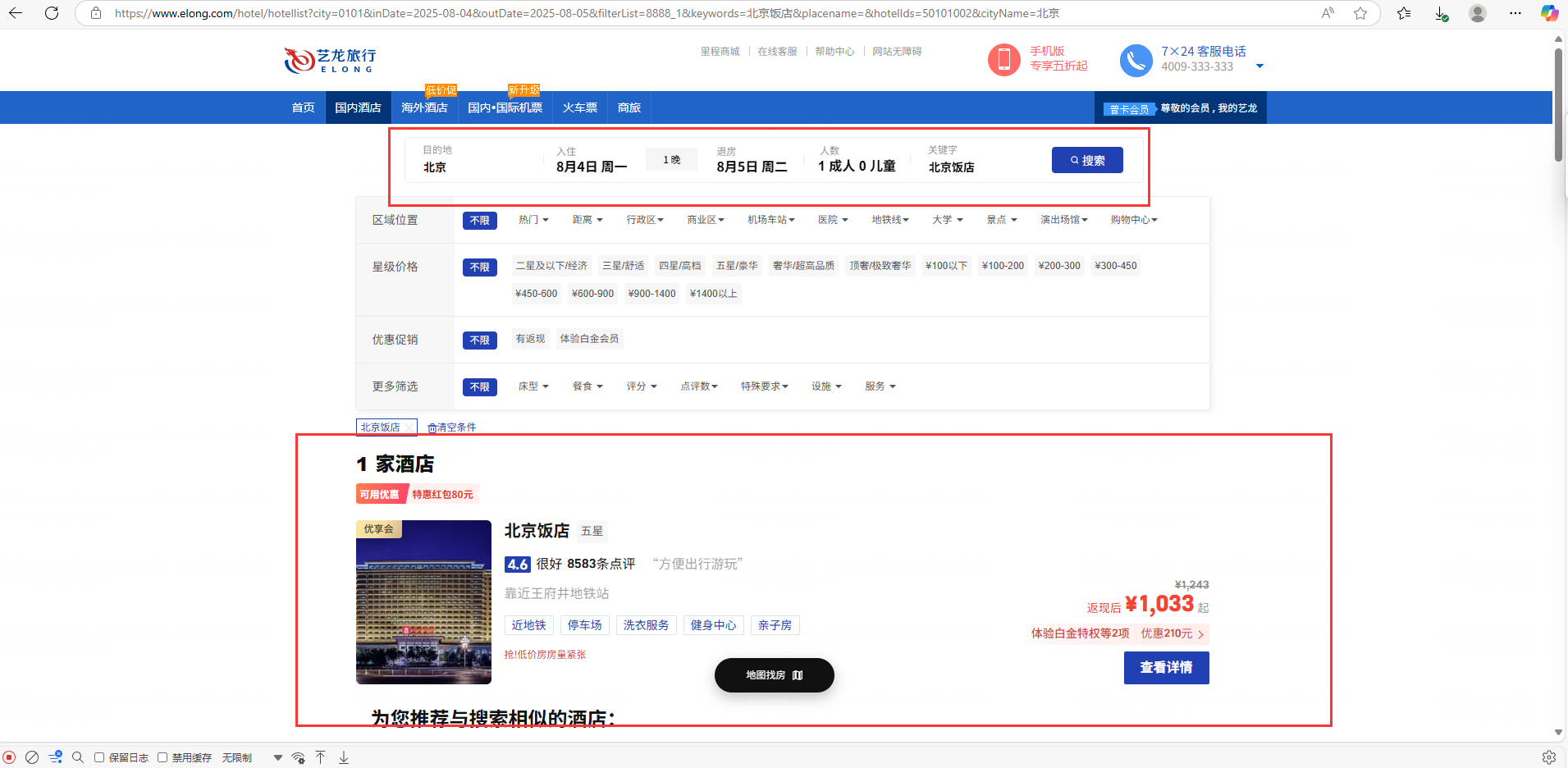Open the 里程商城 link
Viewport: 1568px width, 768px height.
(720, 52)
